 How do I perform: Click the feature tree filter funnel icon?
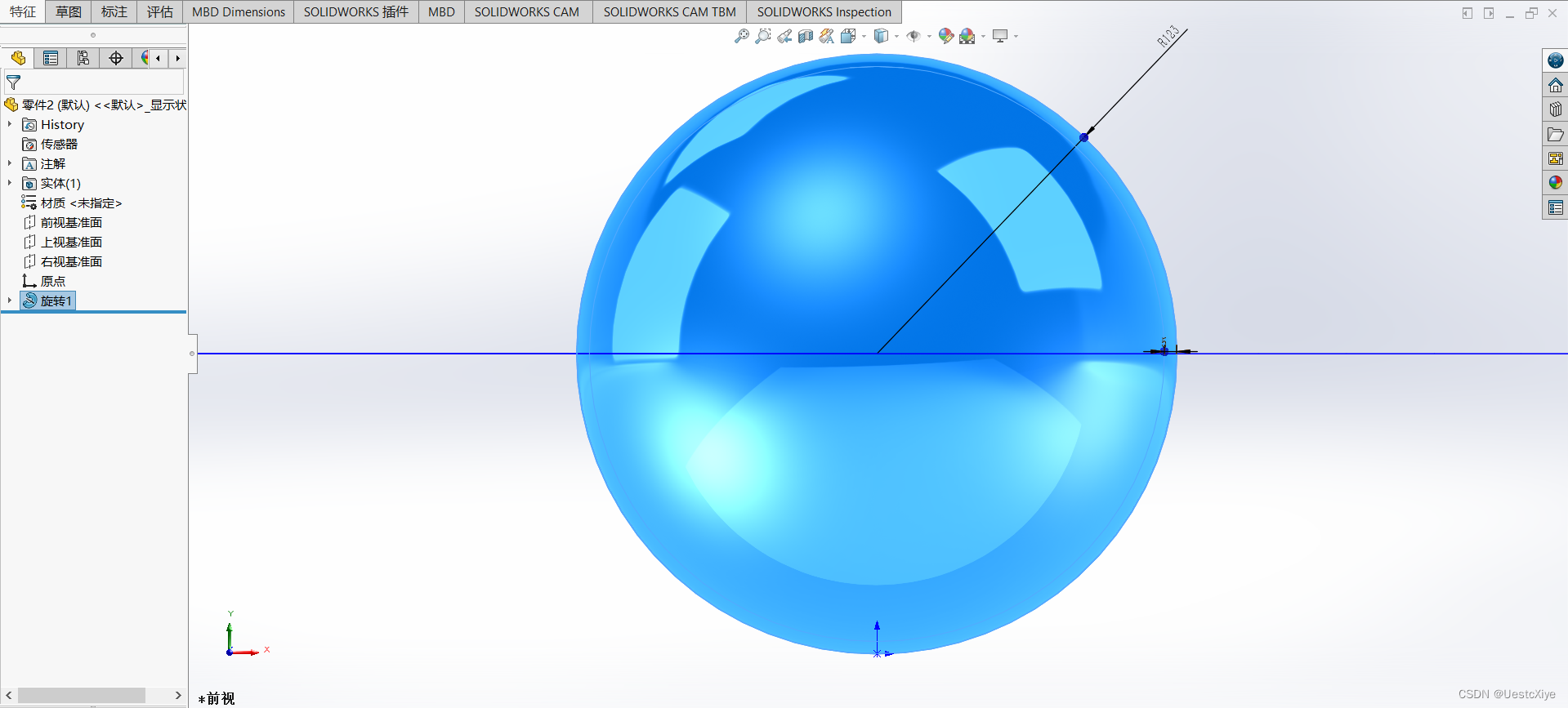click(x=13, y=82)
